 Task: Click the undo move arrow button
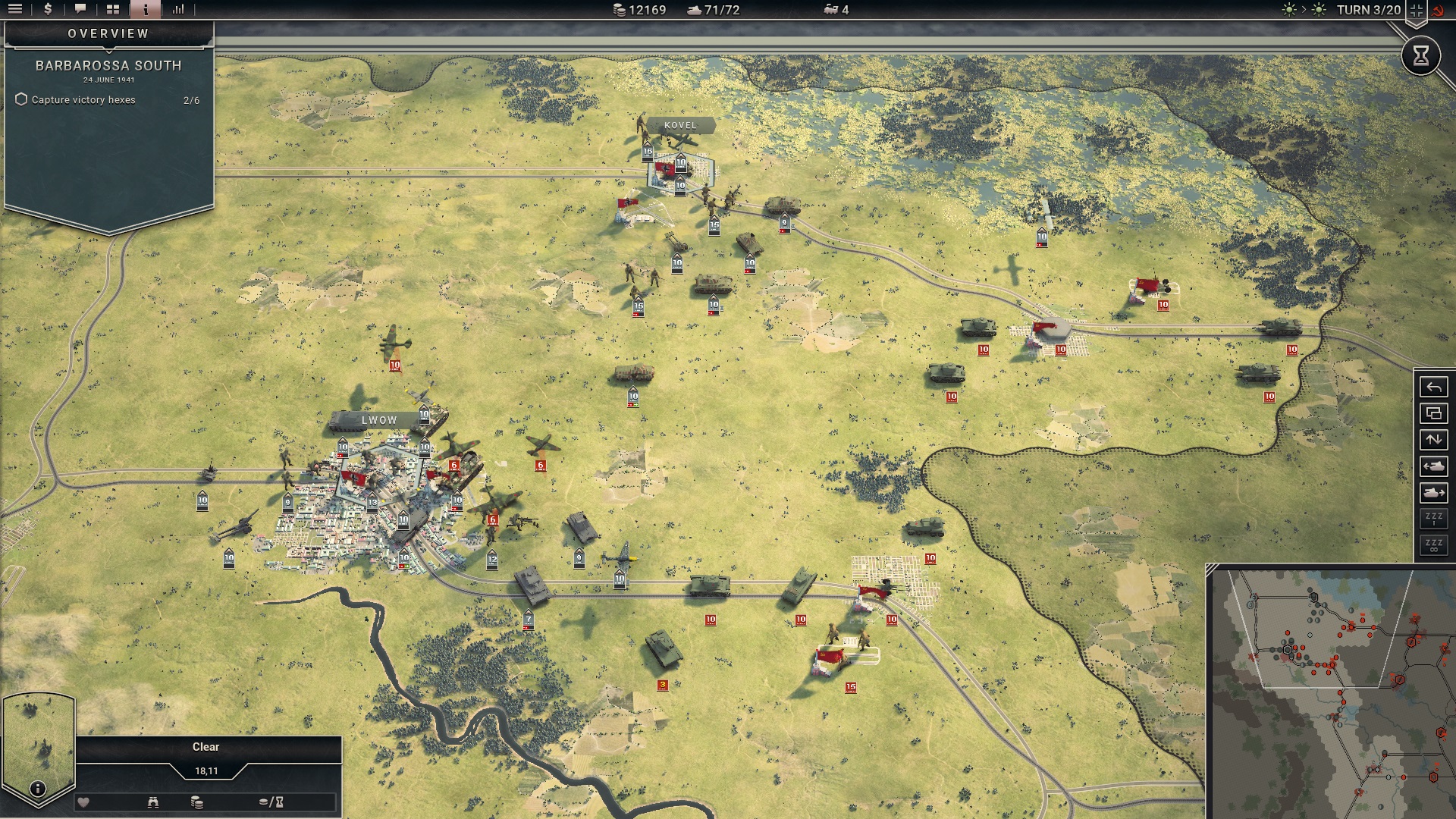pyautogui.click(x=1433, y=388)
